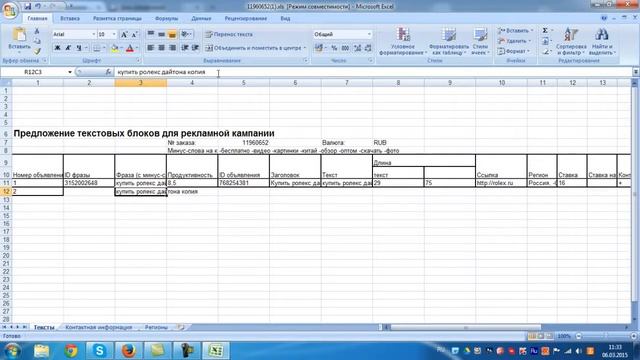640x360 pixels.
Task: Toggle center text alignment
Action: [x=161, y=48]
